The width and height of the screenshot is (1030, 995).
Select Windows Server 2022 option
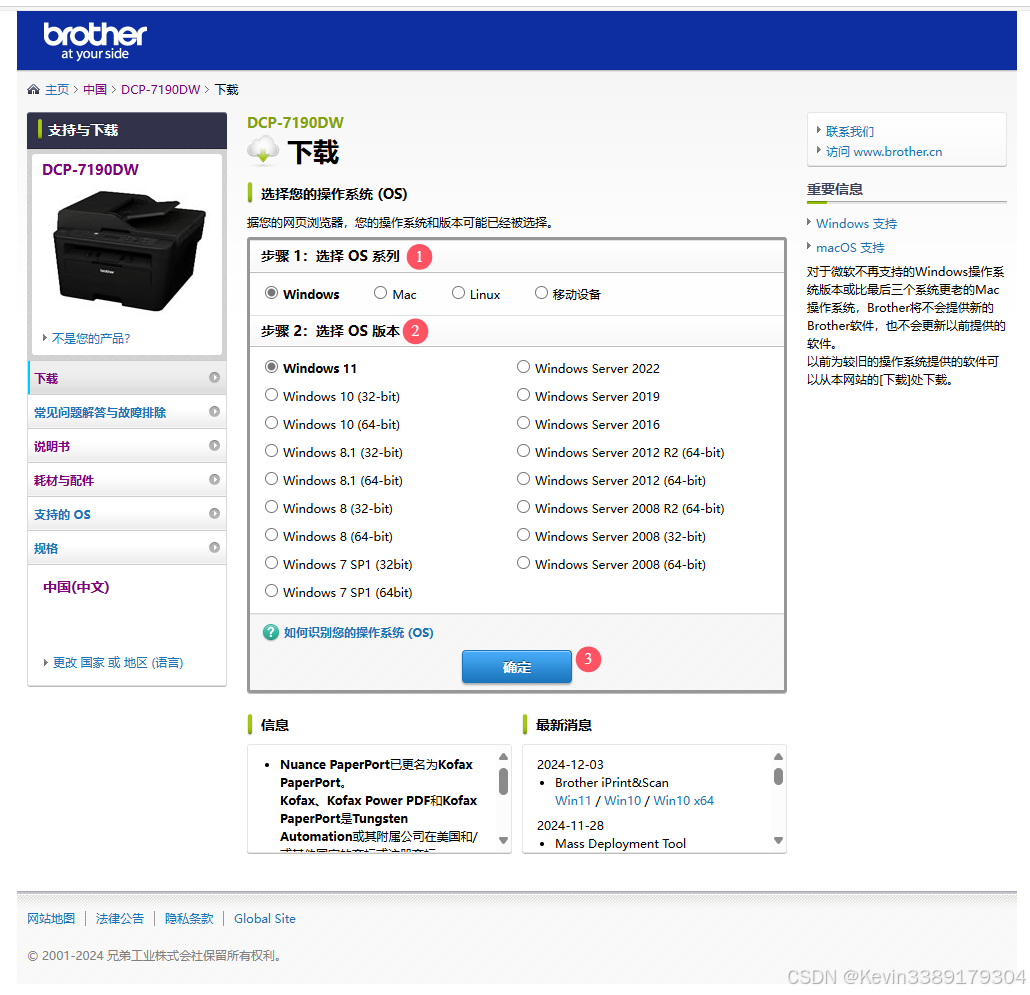(524, 367)
